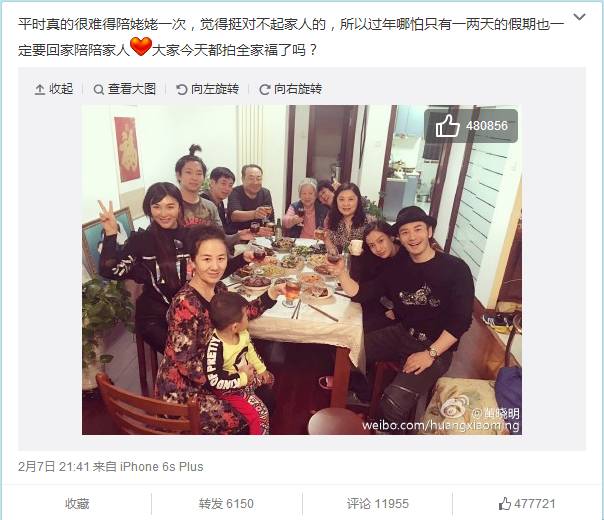Viewport: 604px width, 520px height.
Task: Open weibo.com/huangxiaoming watermark link
Action: pos(441,426)
